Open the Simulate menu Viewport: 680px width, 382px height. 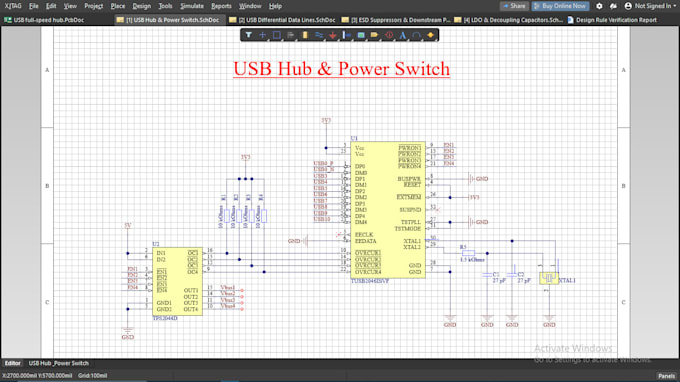click(192, 6)
